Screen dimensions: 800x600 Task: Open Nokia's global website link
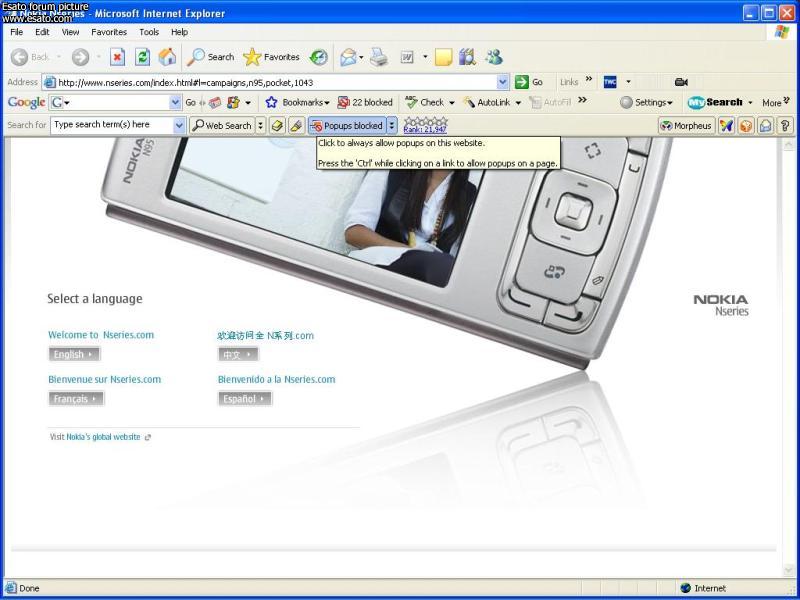(x=103, y=437)
